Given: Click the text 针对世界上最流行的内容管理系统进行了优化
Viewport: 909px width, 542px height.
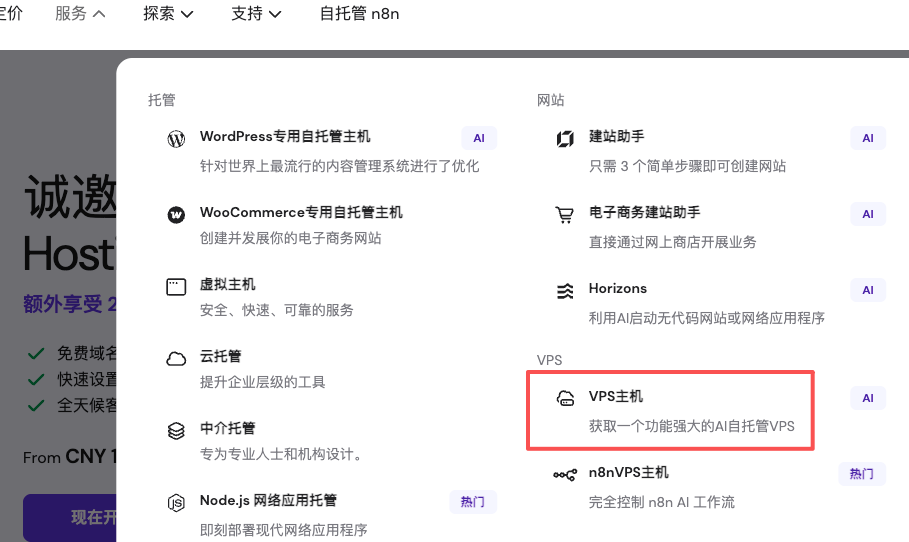Looking at the screenshot, I should coord(340,166).
